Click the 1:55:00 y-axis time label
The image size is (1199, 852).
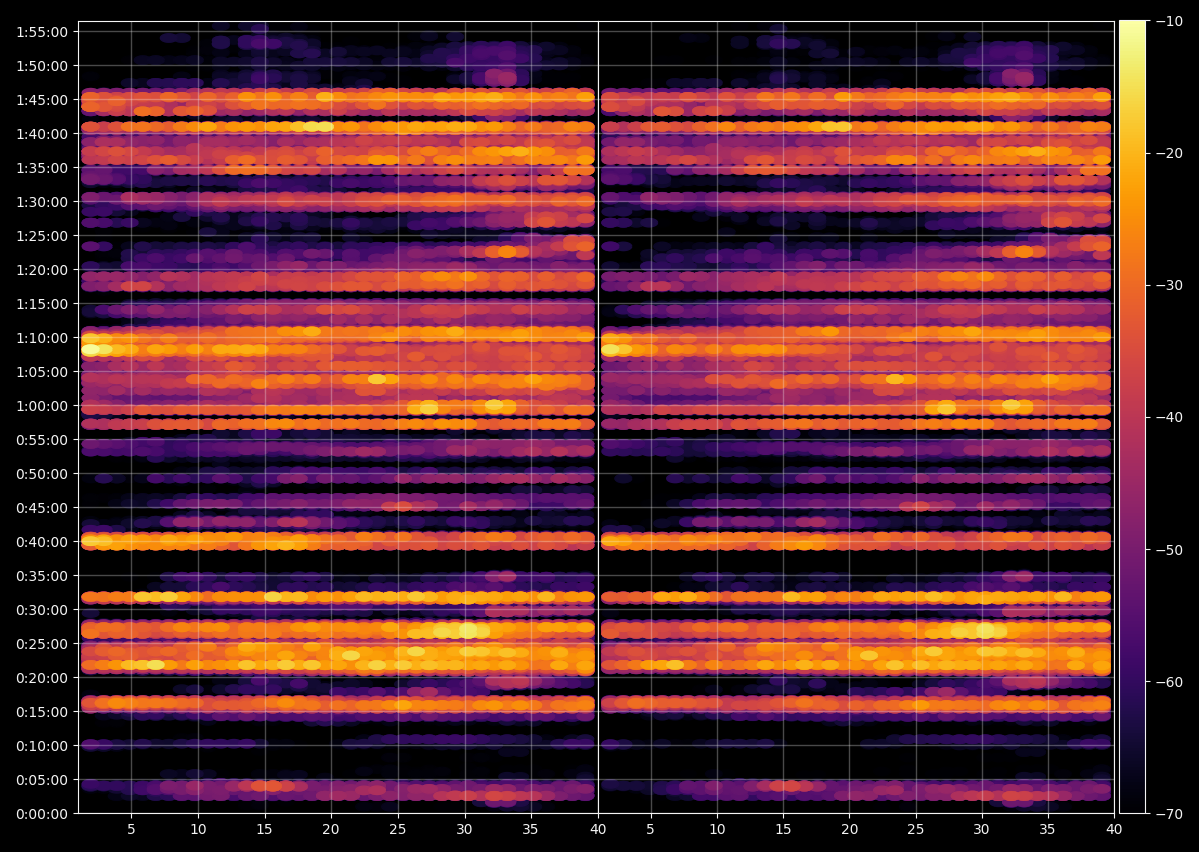click(x=42, y=32)
